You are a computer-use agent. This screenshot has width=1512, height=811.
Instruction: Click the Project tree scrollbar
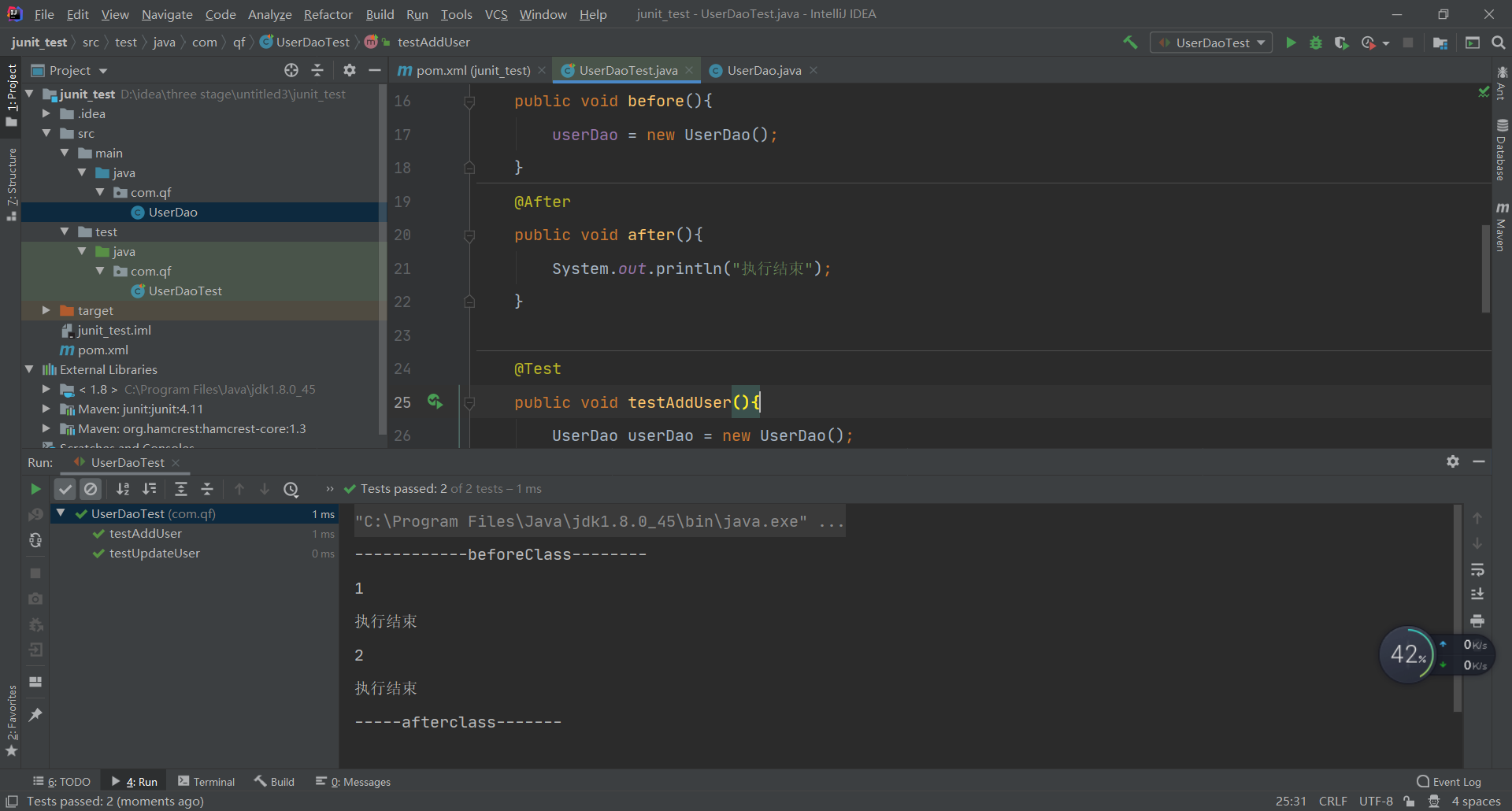coord(383,260)
